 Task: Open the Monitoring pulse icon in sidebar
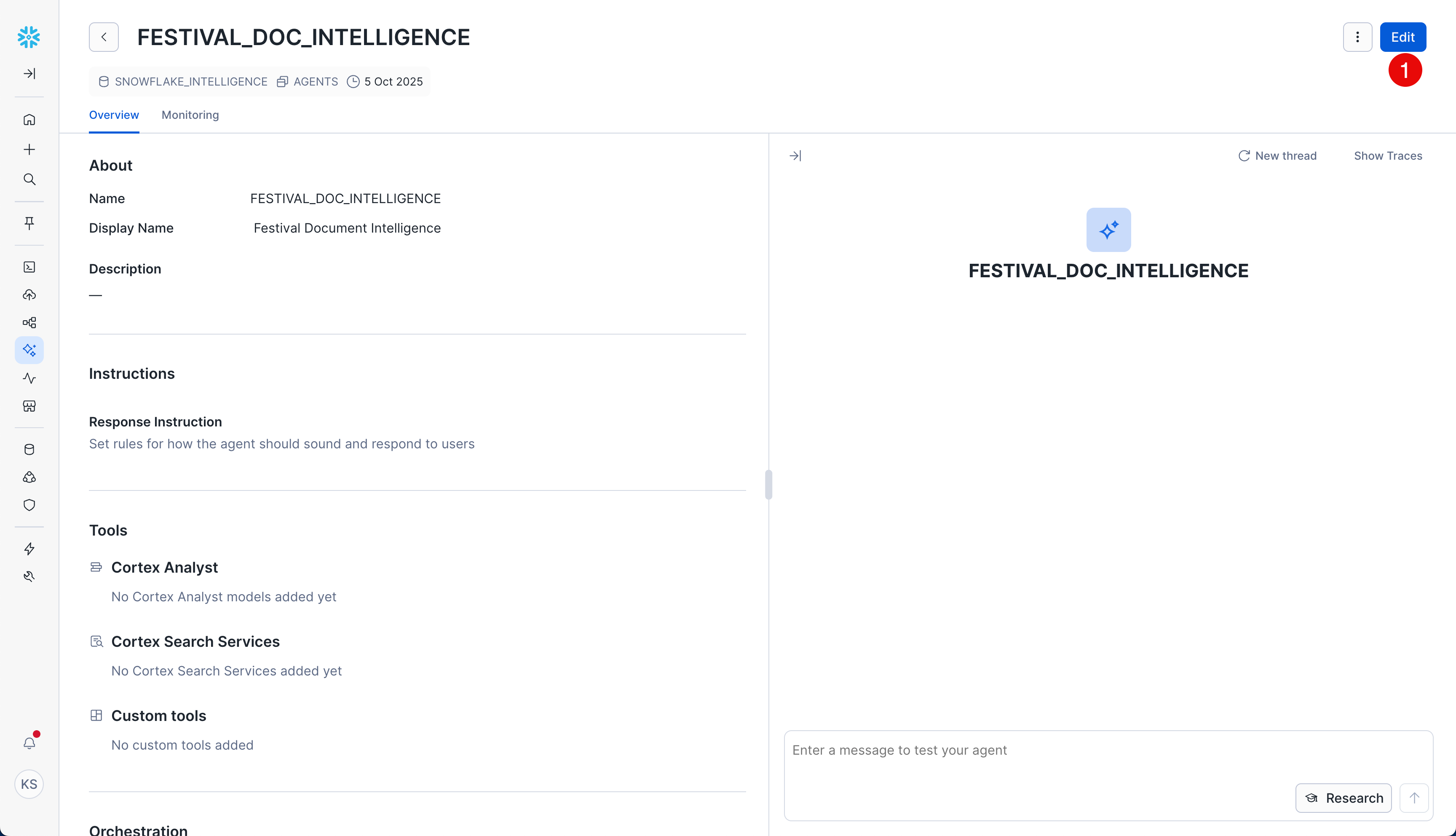29,378
